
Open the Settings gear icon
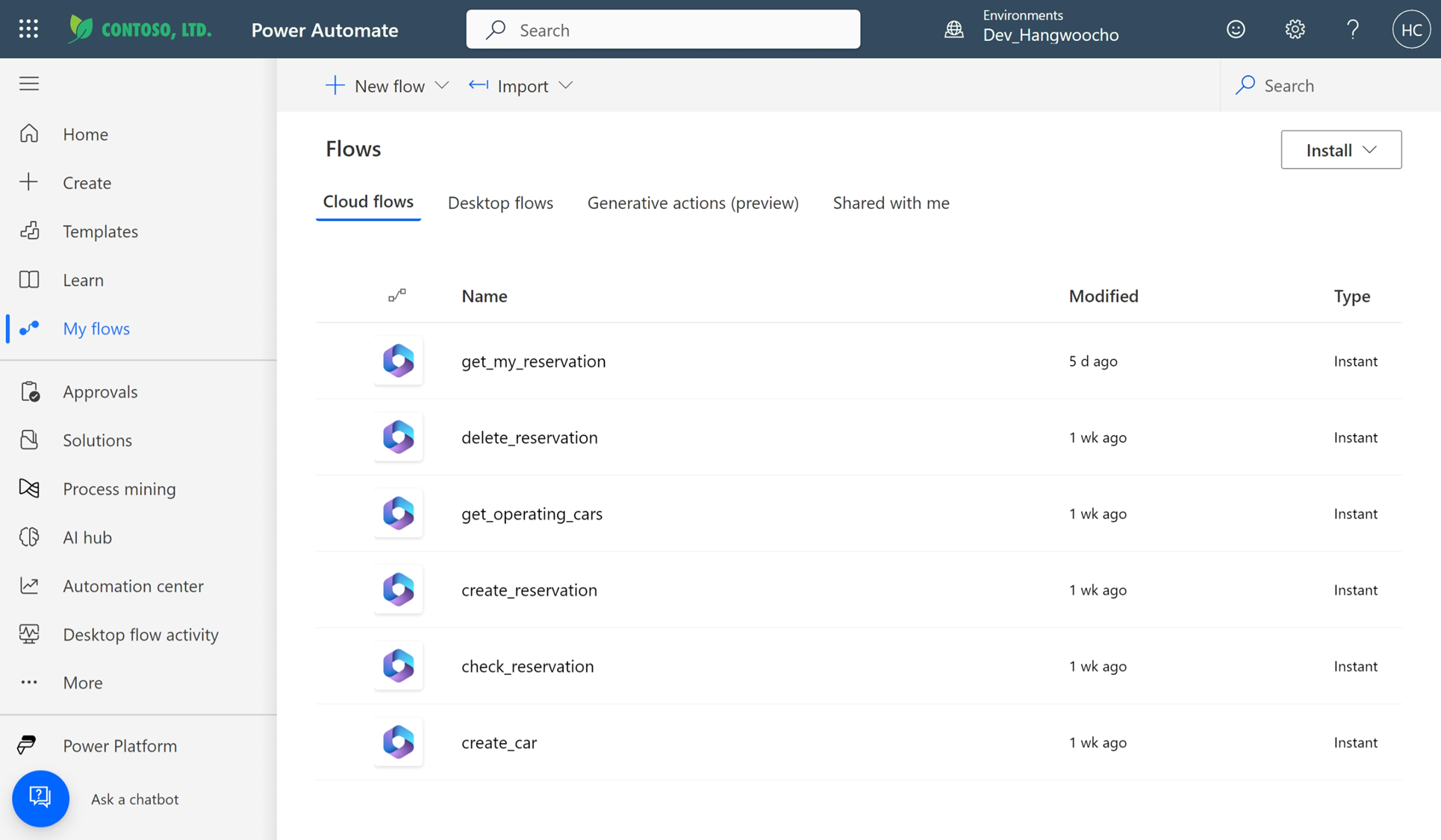(1295, 29)
